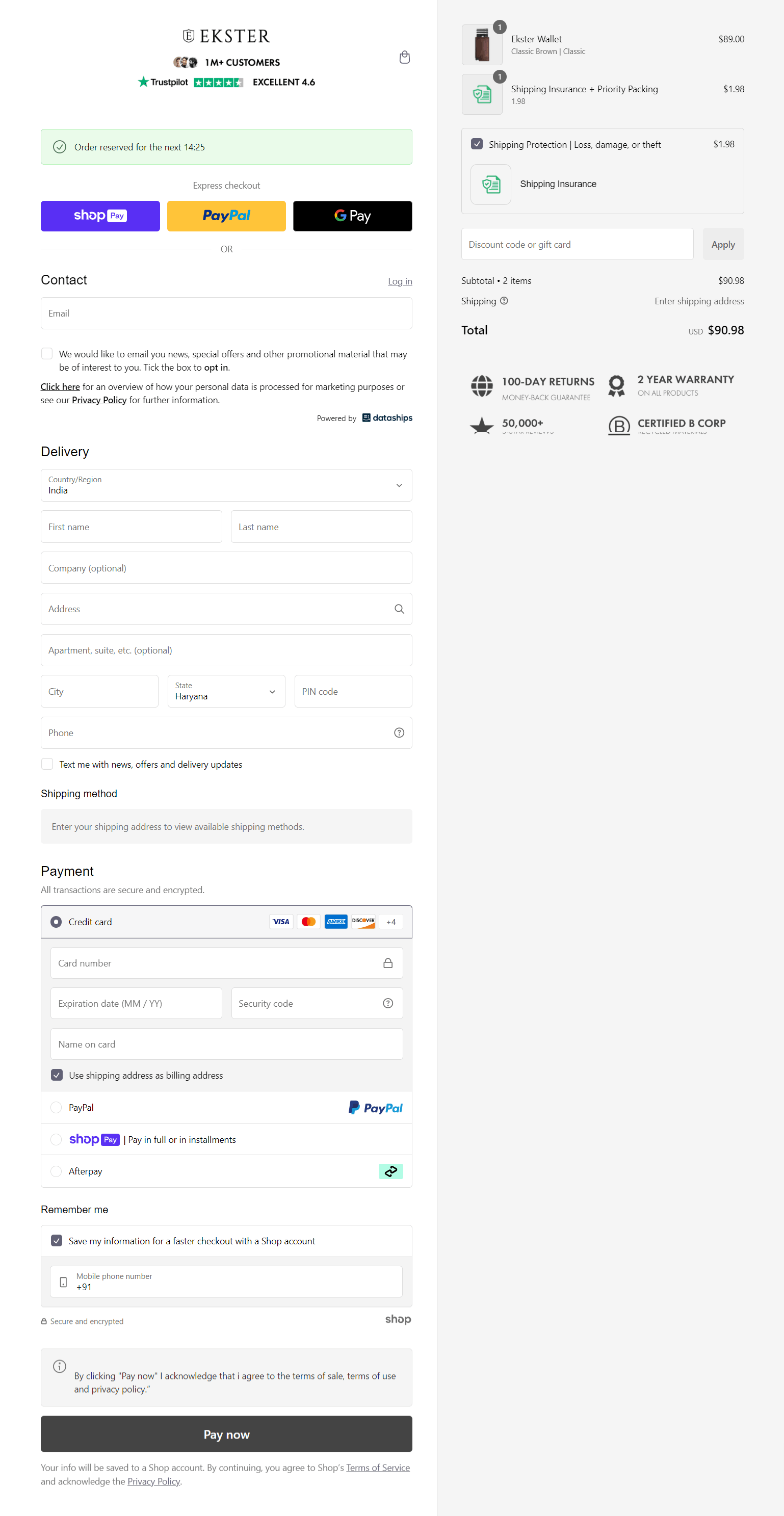Focus the Last name field
Viewport: 784px width, 1516px height.
pos(321,527)
